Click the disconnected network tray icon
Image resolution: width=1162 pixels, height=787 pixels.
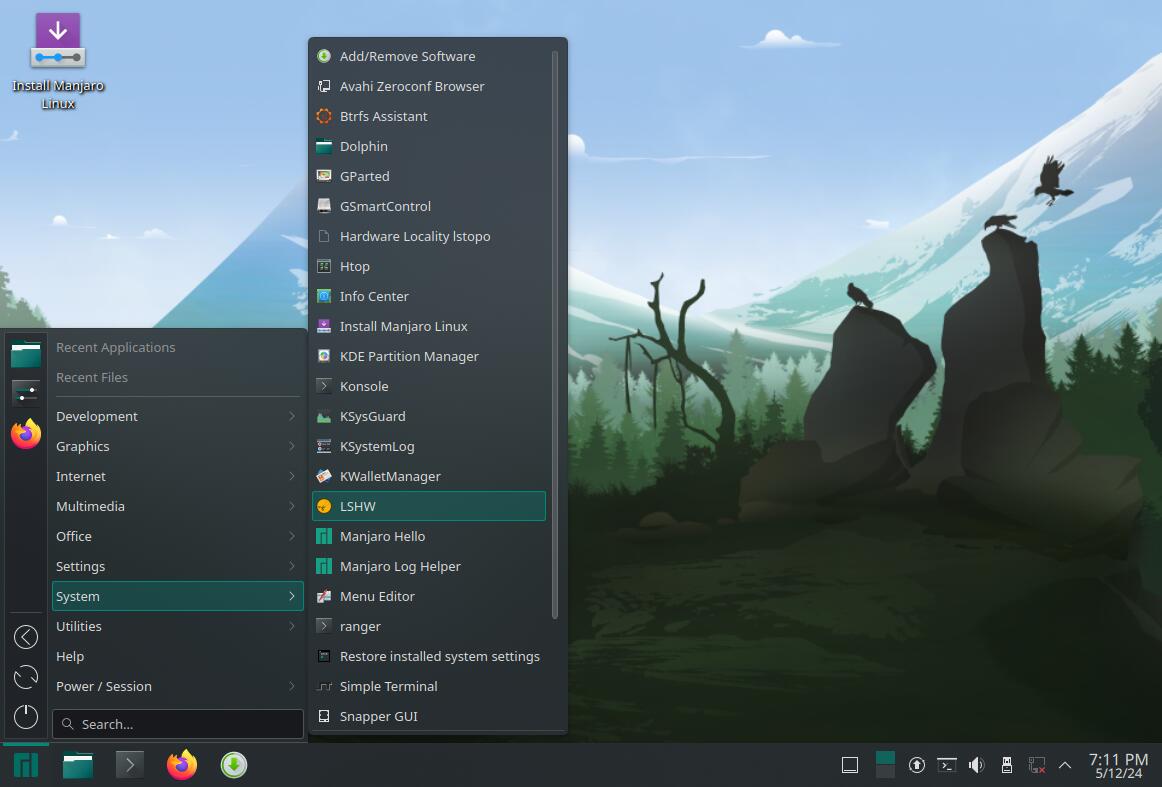[x=1037, y=765]
